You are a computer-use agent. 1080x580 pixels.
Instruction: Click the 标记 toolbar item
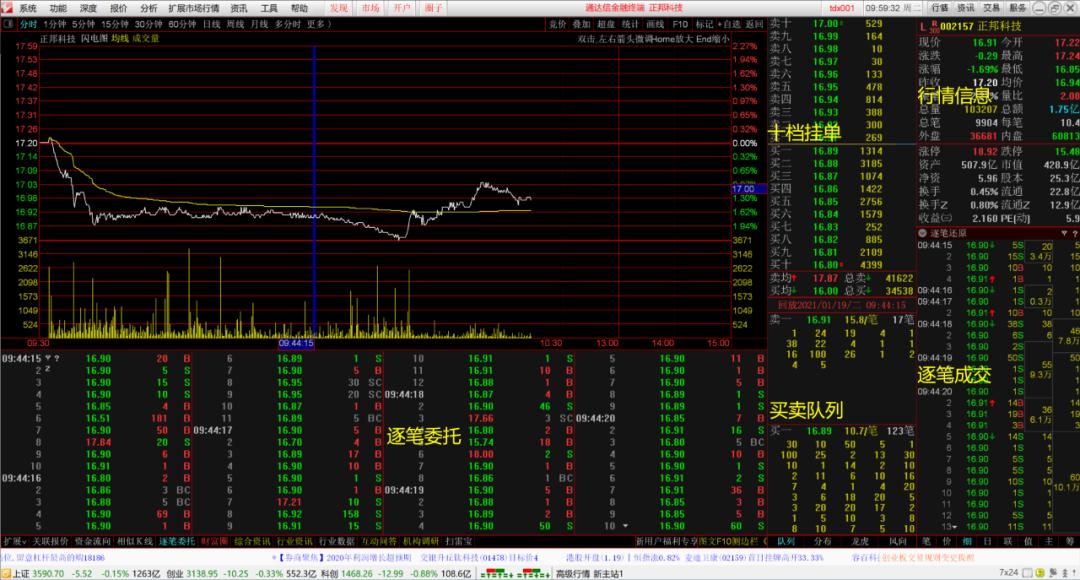[704, 24]
